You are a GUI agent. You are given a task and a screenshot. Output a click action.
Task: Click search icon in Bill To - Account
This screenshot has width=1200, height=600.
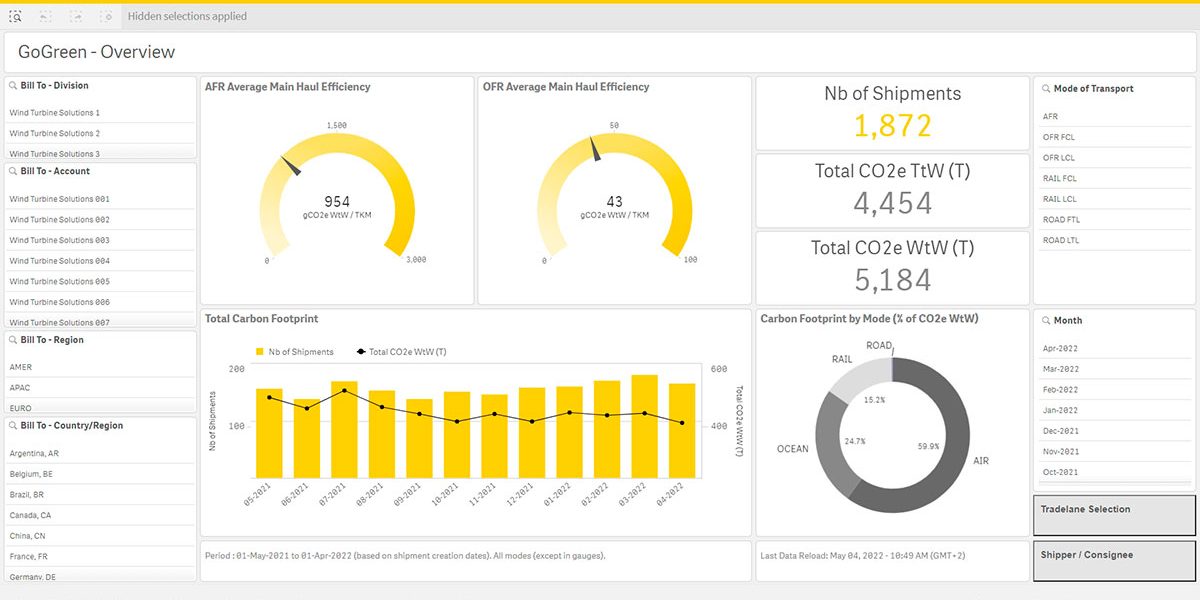tap(12, 172)
